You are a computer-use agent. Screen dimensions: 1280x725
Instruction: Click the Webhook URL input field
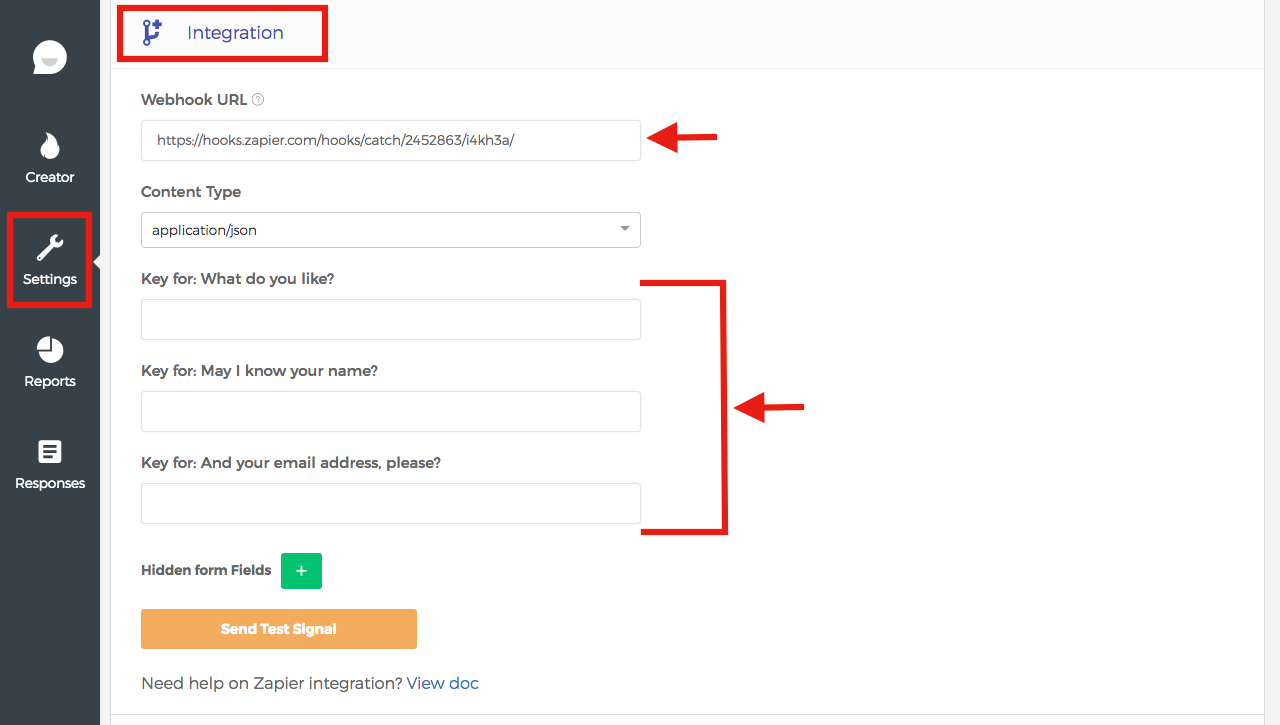(x=391, y=140)
